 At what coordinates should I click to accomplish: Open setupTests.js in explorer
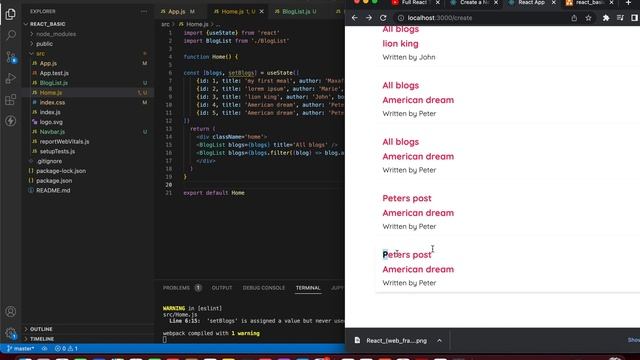[x=57, y=151]
